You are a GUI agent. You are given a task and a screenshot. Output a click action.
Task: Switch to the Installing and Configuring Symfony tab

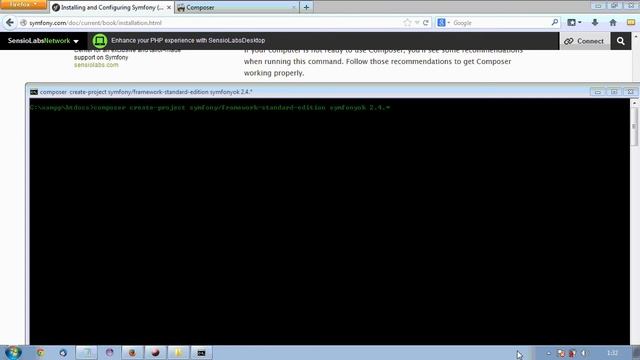pyautogui.click(x=112, y=7)
